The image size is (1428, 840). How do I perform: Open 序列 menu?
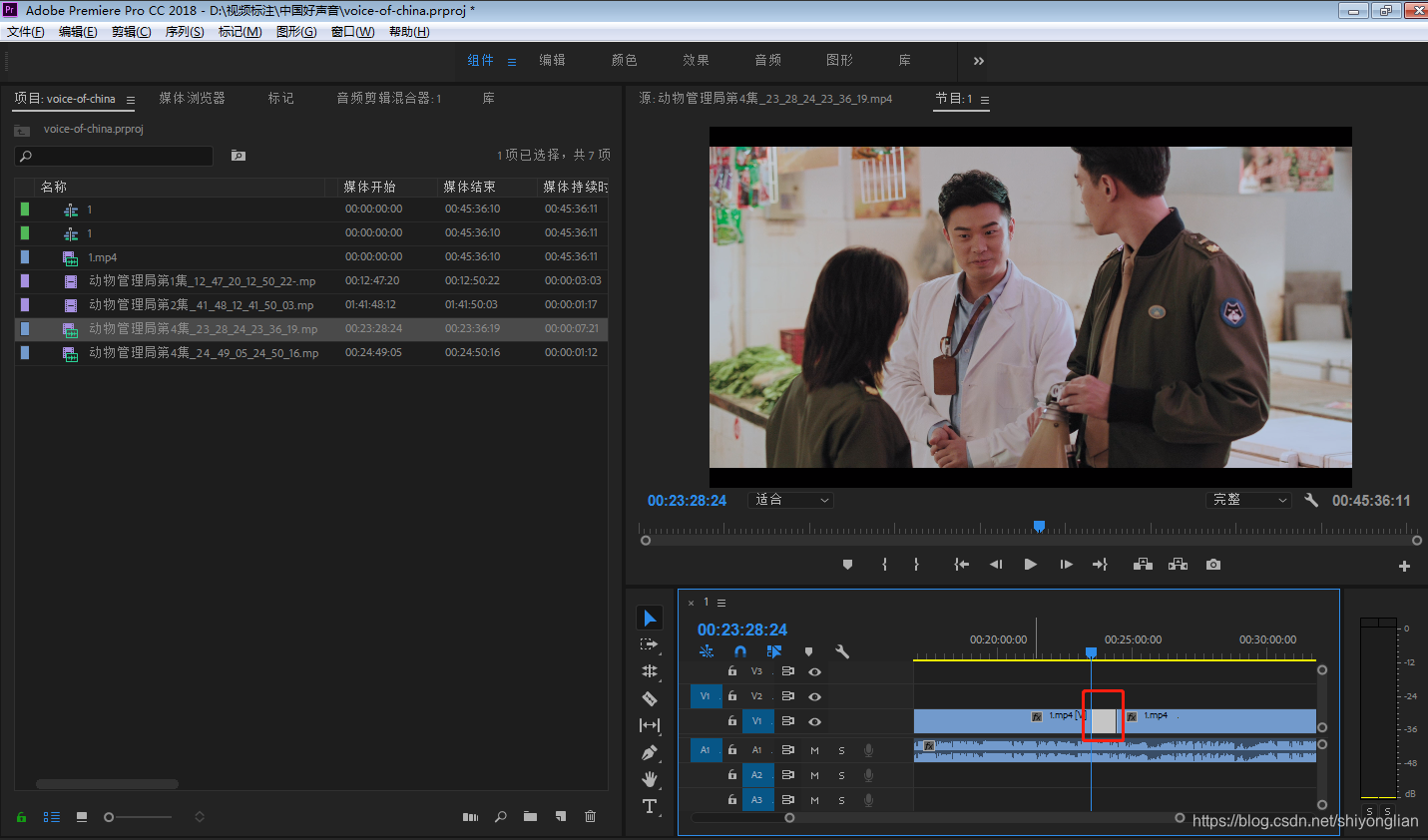185,32
